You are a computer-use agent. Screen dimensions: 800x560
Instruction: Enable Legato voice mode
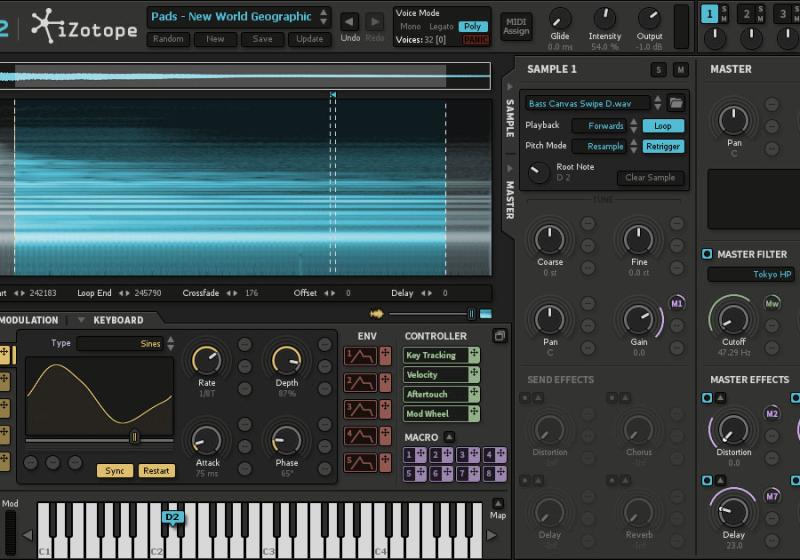(441, 27)
